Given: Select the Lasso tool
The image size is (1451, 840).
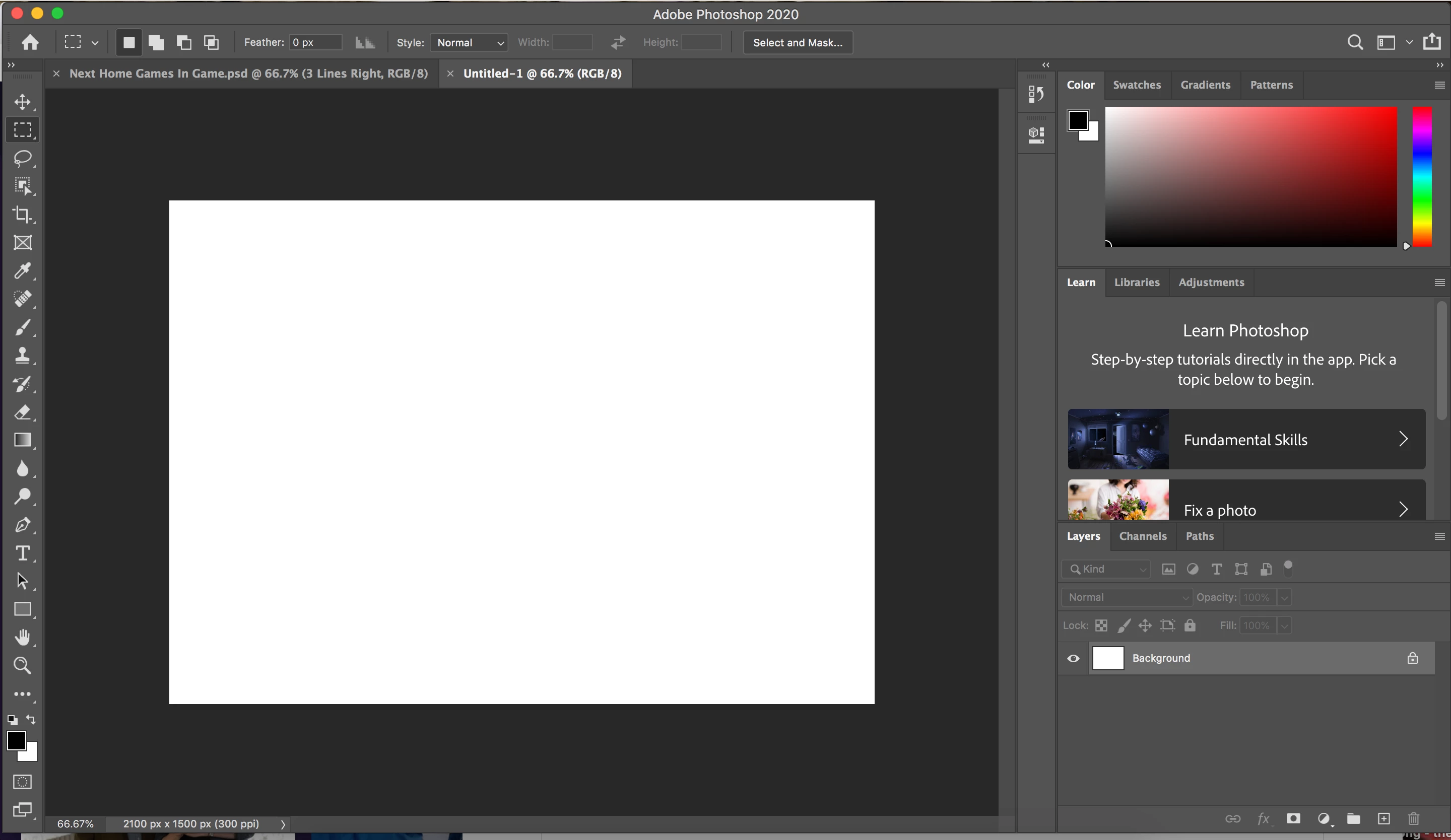Looking at the screenshot, I should click(x=23, y=158).
